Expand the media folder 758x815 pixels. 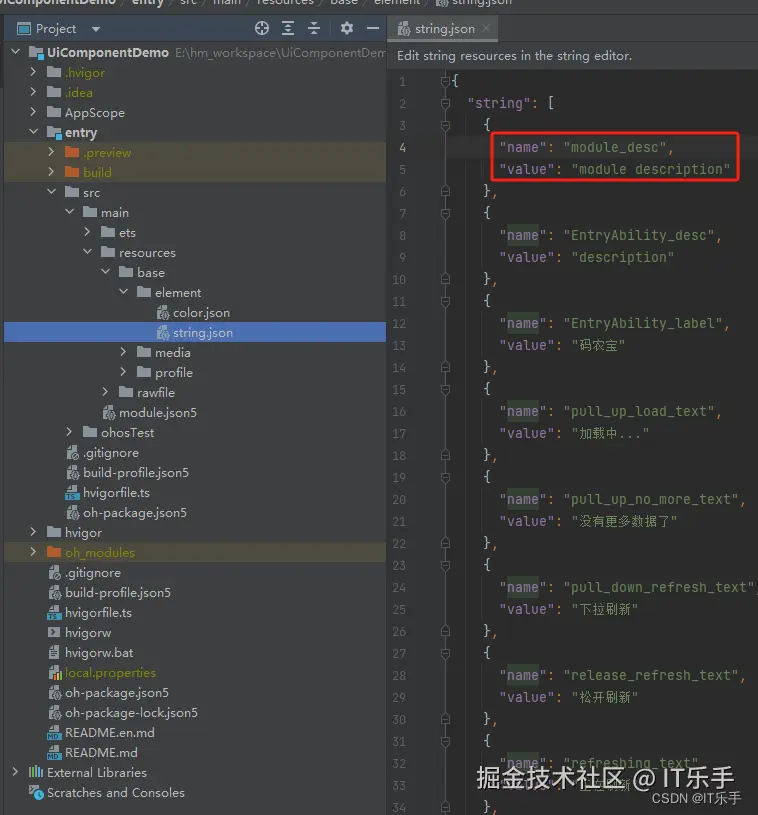click(x=123, y=352)
